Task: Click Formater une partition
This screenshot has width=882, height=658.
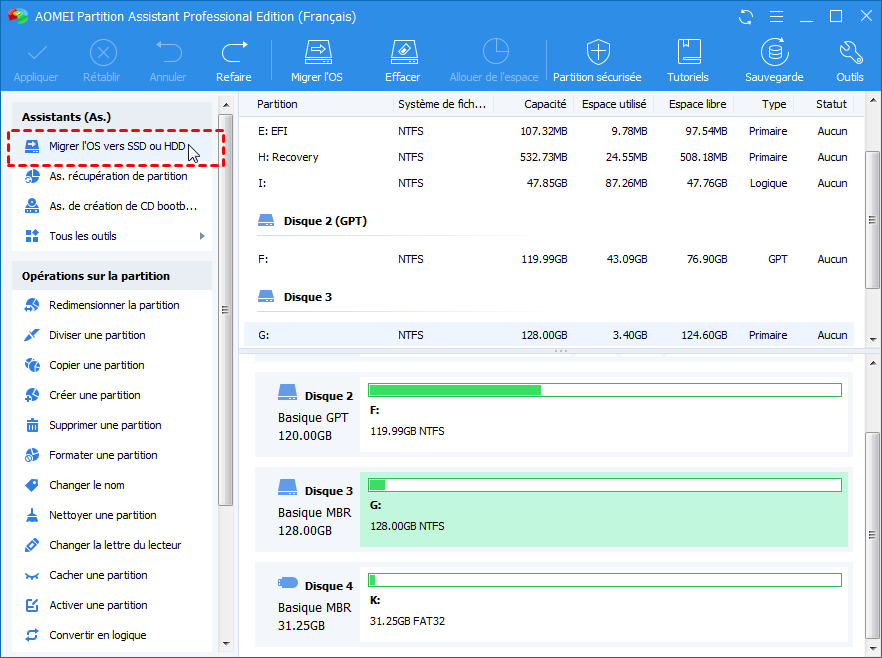Action: [x=103, y=455]
